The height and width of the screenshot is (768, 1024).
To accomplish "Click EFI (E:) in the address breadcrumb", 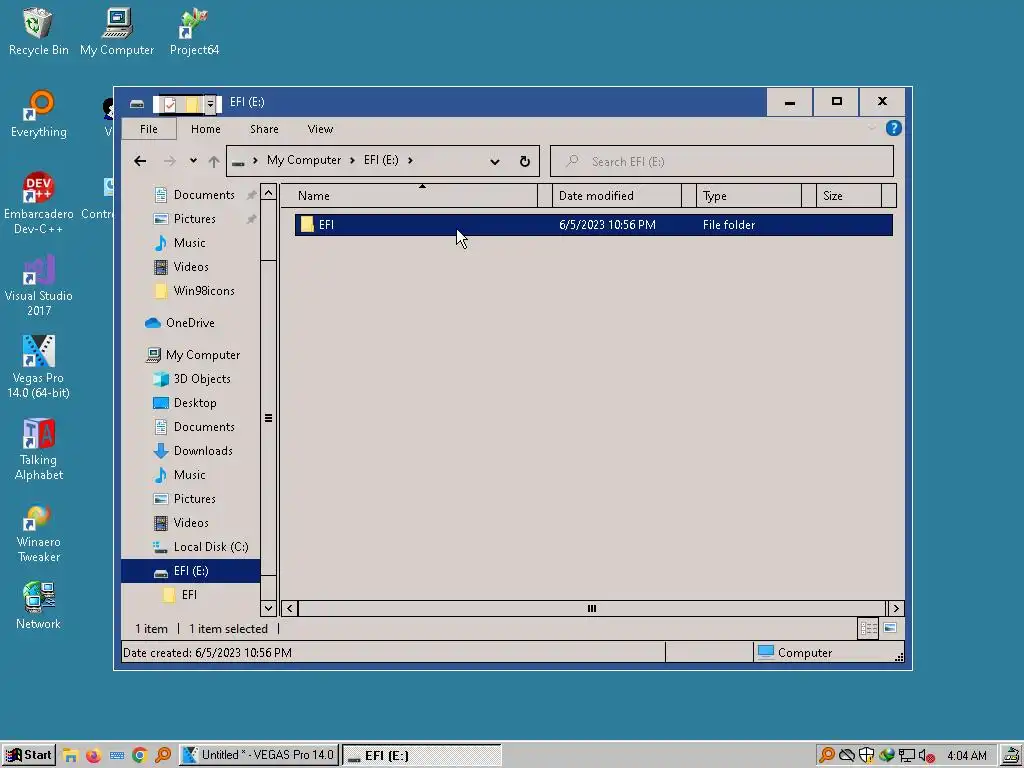I will [381, 160].
